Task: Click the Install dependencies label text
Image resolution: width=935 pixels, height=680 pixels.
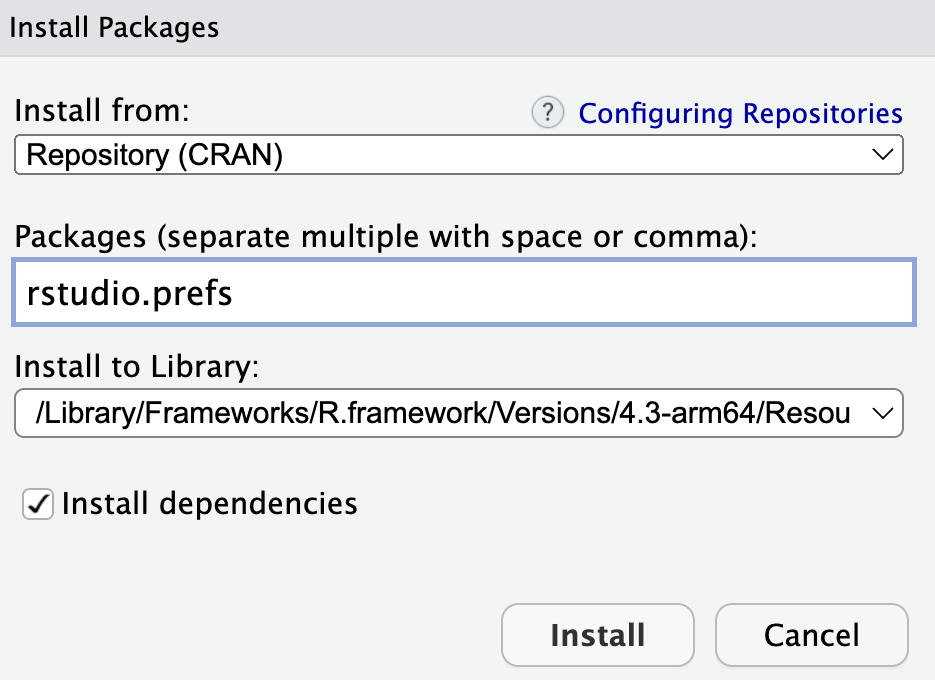Action: 209,503
